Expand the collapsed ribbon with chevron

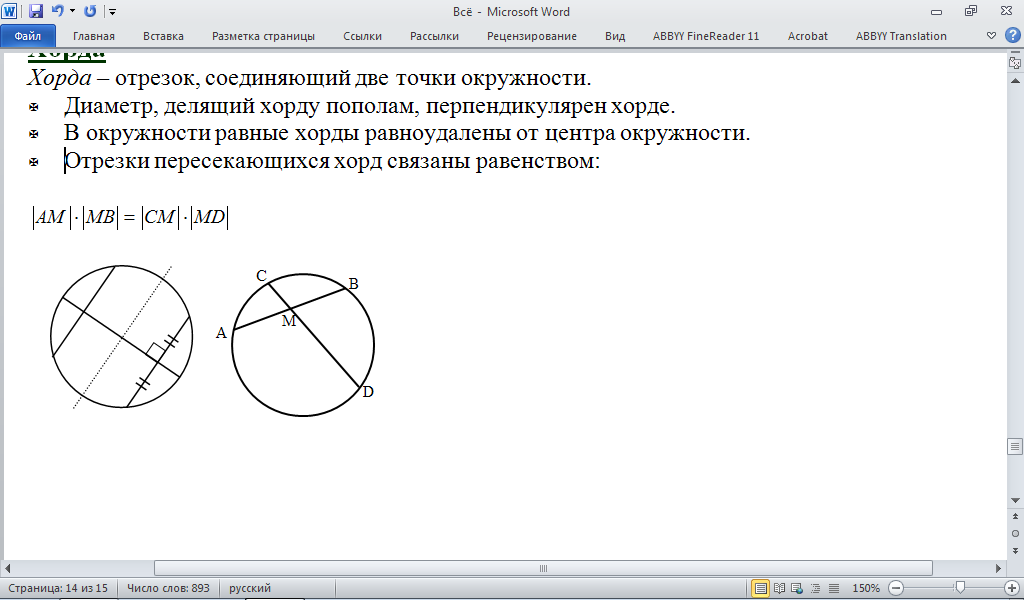click(x=991, y=36)
